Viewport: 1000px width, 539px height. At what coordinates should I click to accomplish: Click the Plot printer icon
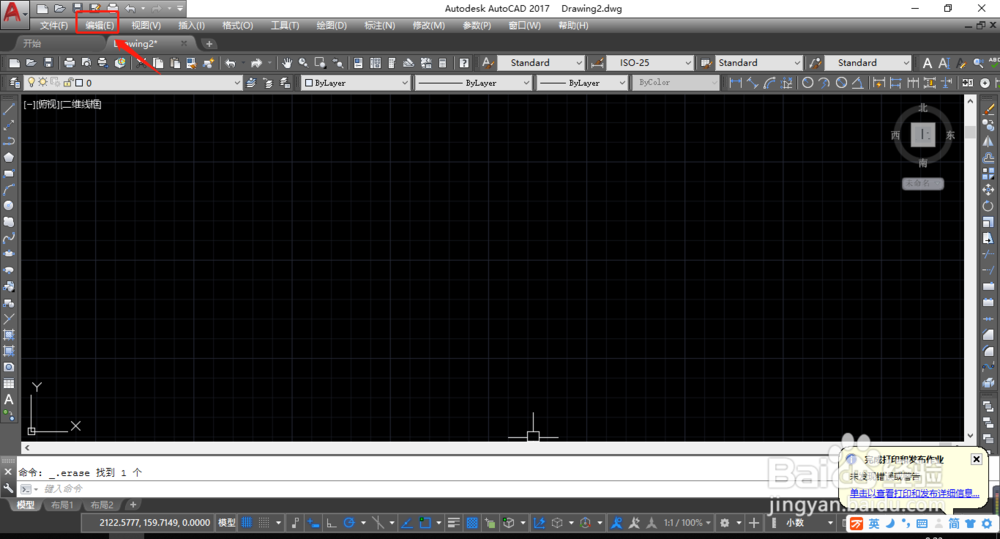pyautogui.click(x=70, y=63)
